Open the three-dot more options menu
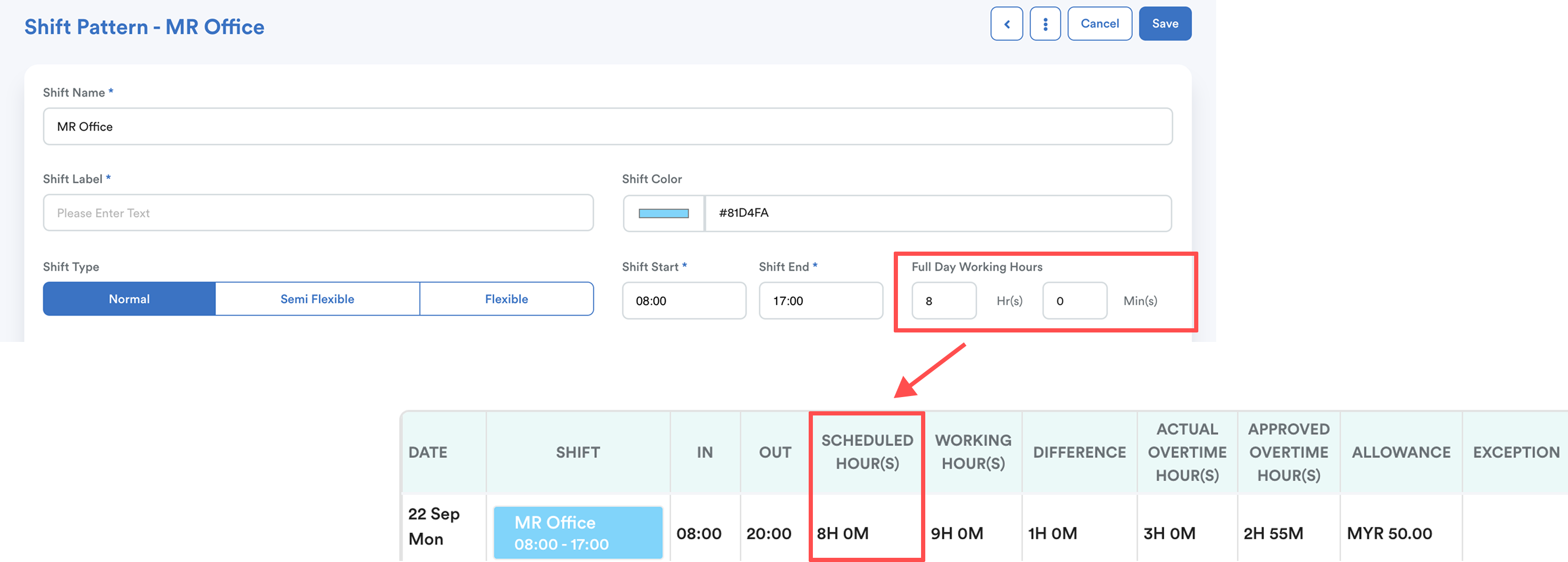Viewport: 1568px width, 562px height. point(1045,24)
